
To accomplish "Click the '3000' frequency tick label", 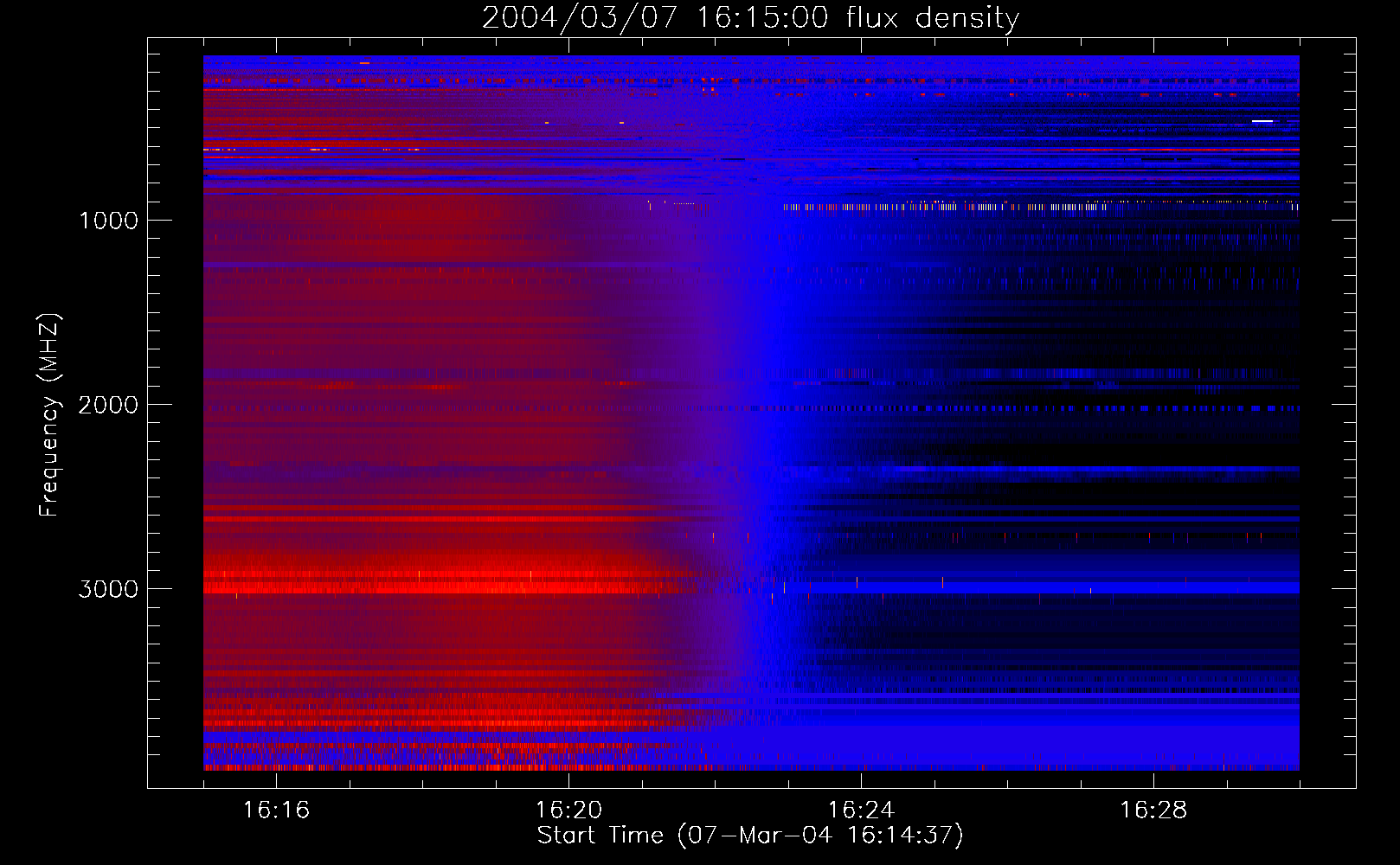I will [108, 589].
